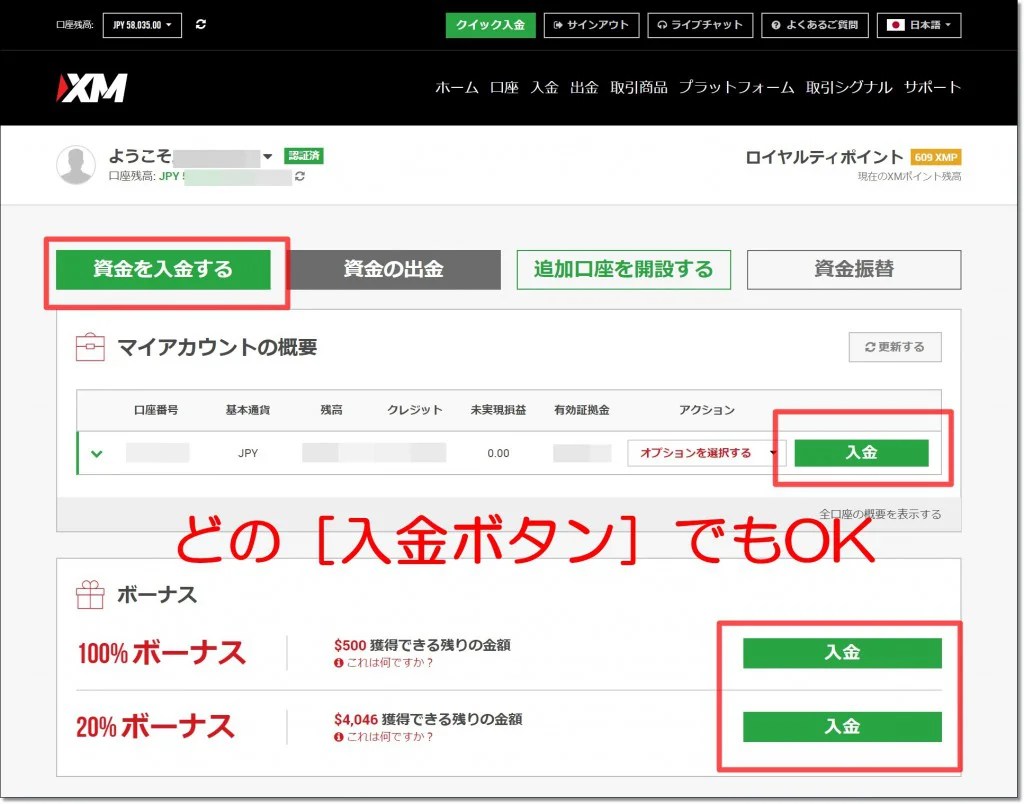
Task: Open サポート menu item
Action: click(933, 88)
